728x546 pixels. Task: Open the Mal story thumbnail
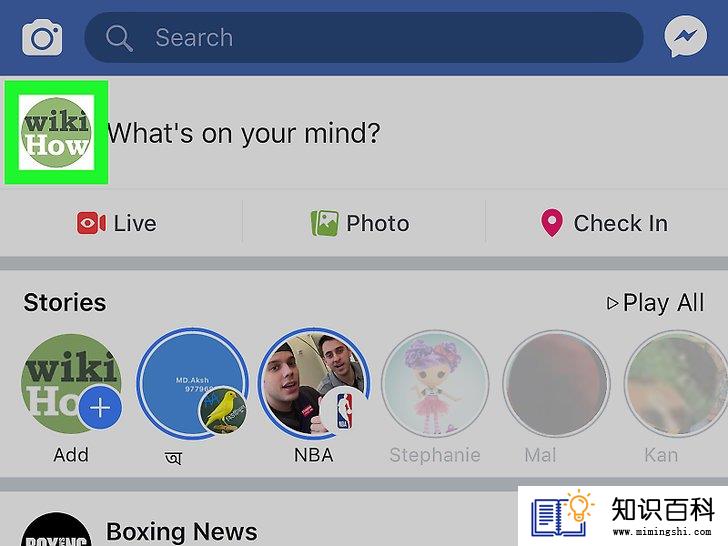pos(556,384)
